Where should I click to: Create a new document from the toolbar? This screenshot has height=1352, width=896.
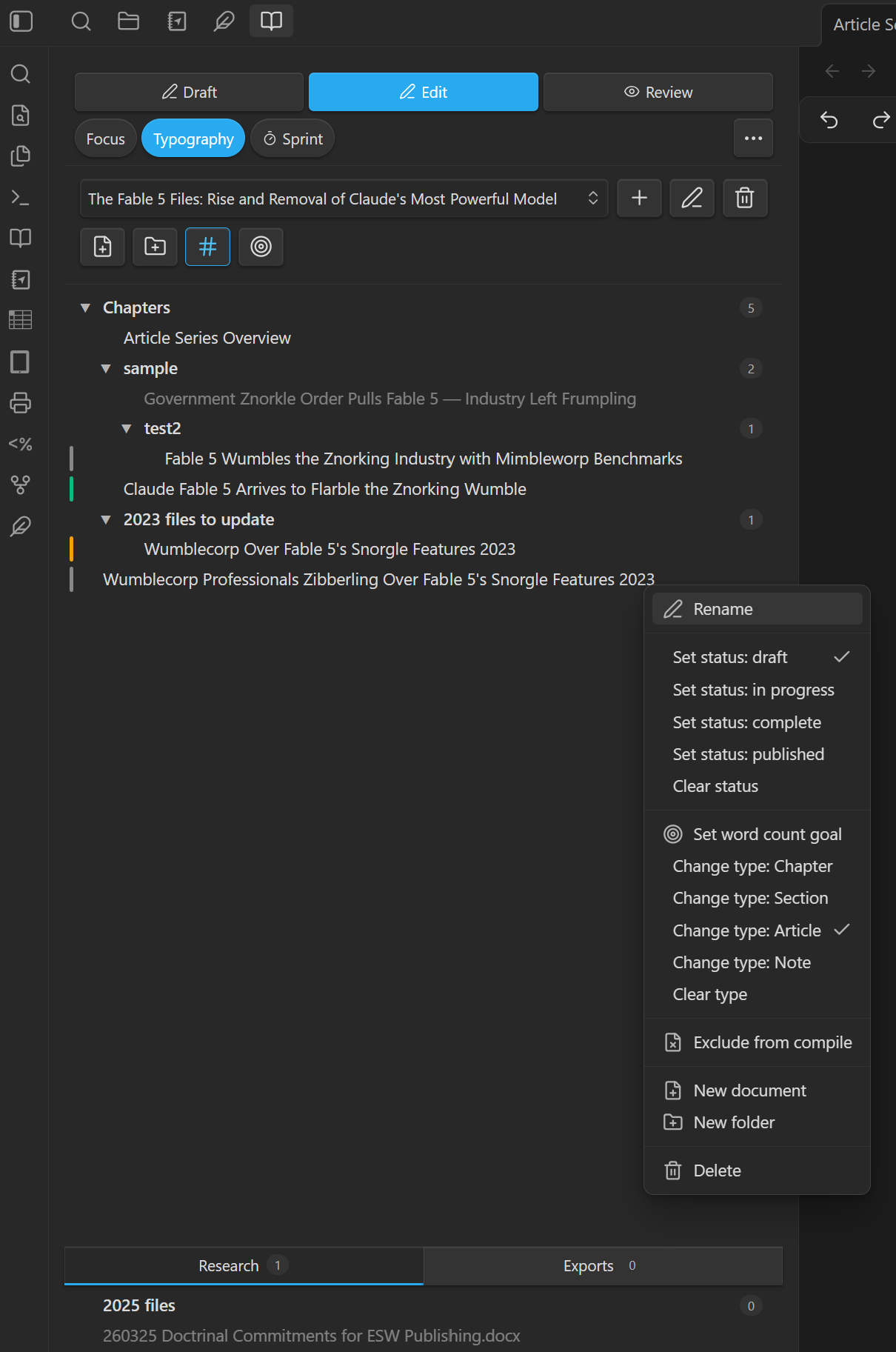click(102, 246)
